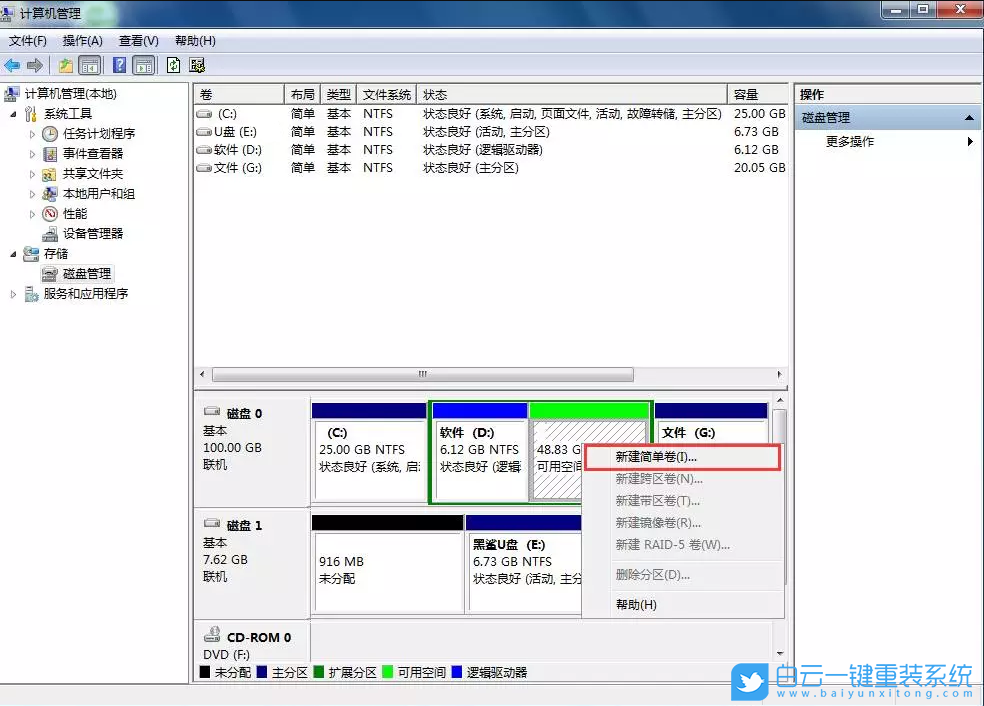Viewport: 984px width, 706px height.
Task: Click the 容量 column header
Action: click(x=757, y=94)
